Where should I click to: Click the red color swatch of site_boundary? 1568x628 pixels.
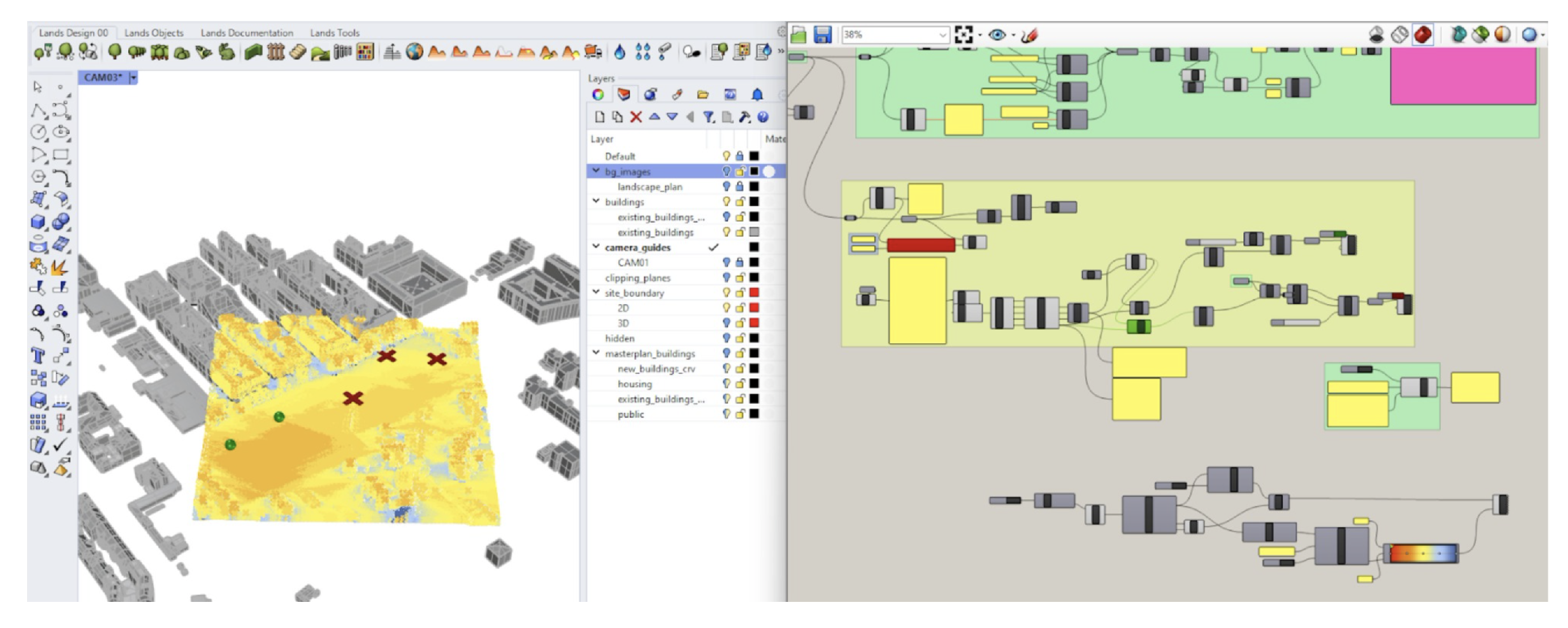pos(754,293)
